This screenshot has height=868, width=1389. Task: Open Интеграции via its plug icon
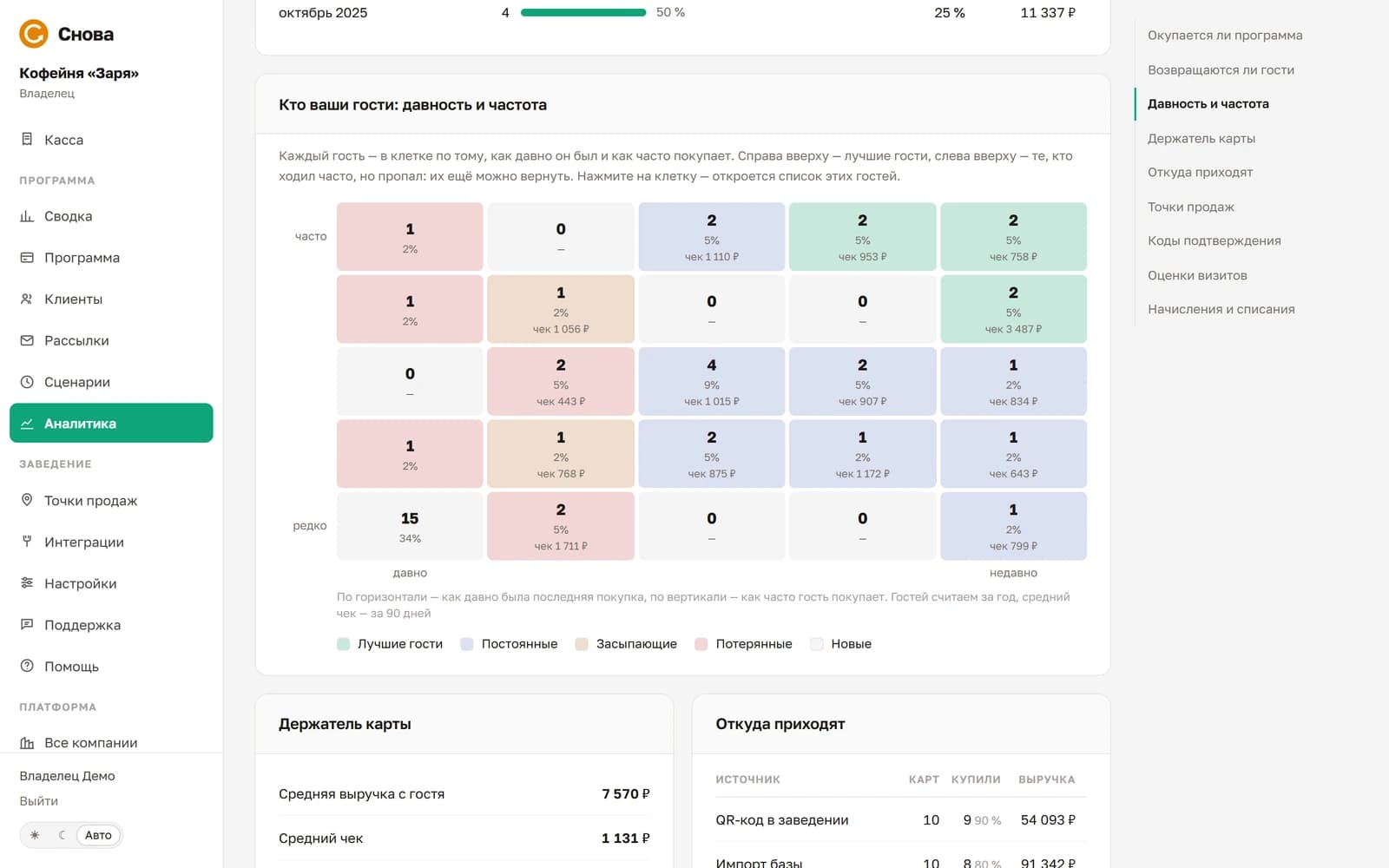pos(27,542)
